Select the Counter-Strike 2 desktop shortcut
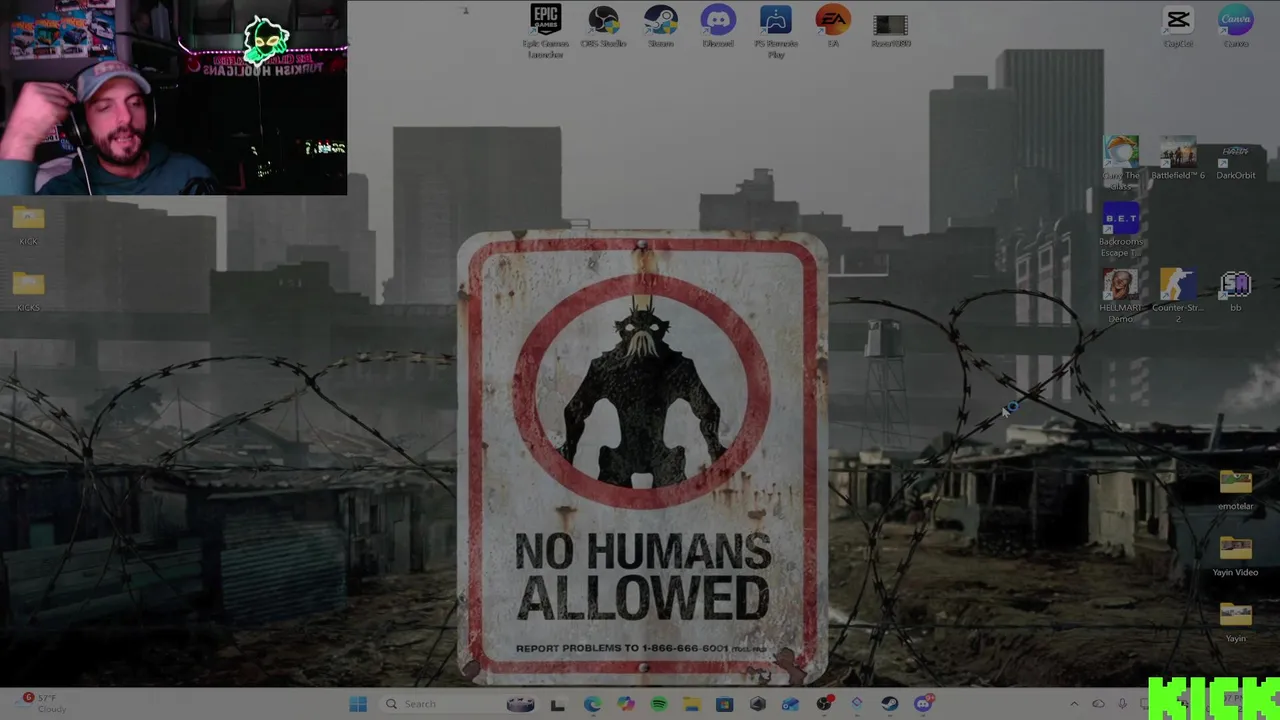1280x720 pixels. pyautogui.click(x=1178, y=295)
